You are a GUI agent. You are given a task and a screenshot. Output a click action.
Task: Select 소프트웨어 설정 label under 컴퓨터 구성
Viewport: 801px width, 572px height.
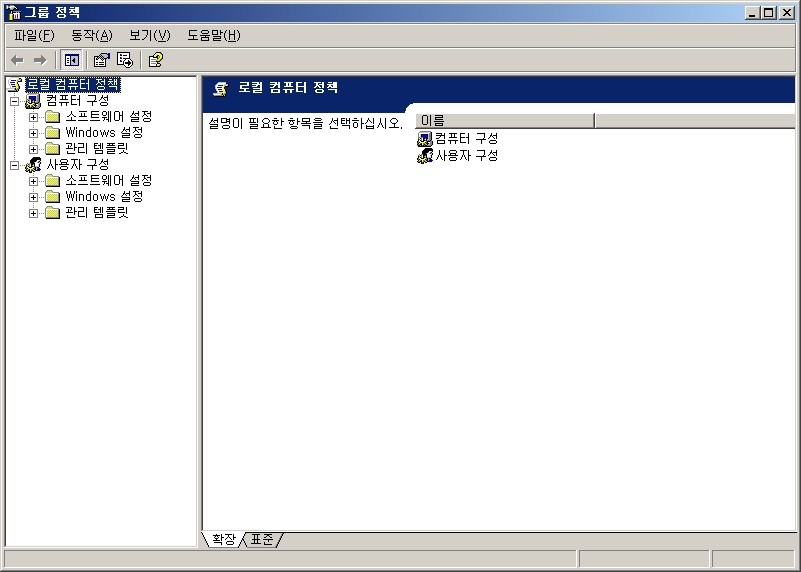pos(109,117)
